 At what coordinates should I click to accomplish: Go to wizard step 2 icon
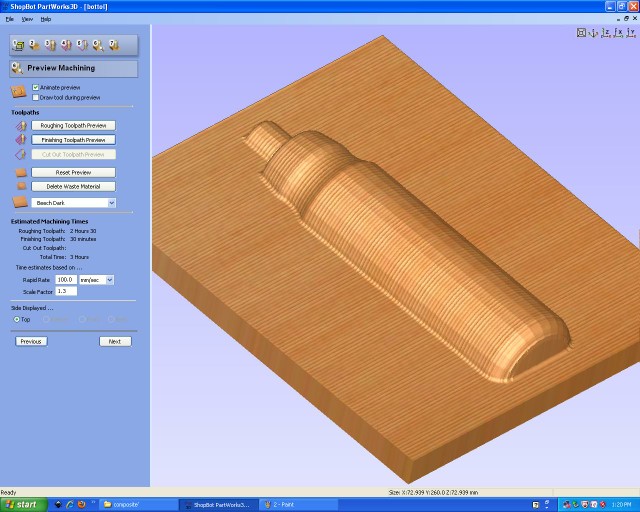34,45
